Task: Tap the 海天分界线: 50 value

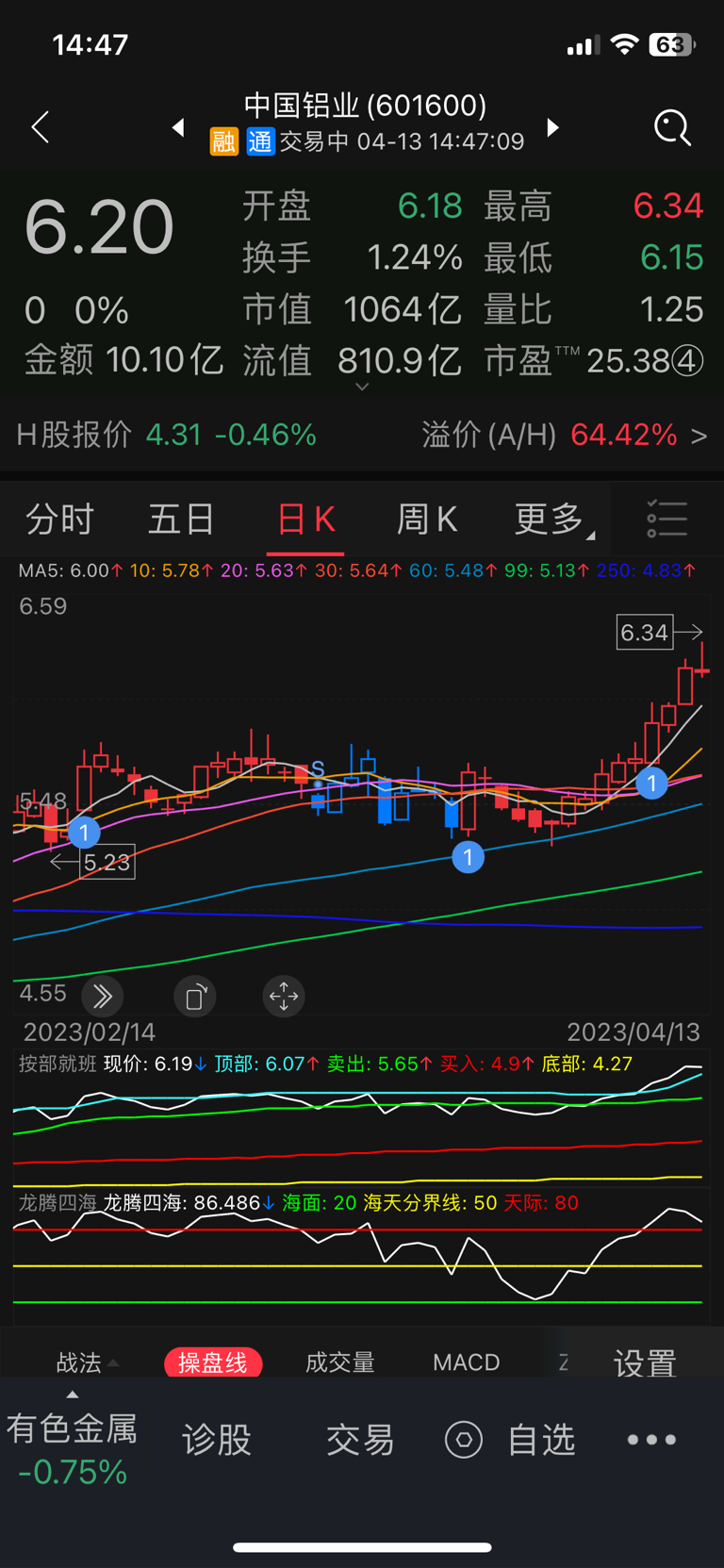Action: click(430, 1203)
